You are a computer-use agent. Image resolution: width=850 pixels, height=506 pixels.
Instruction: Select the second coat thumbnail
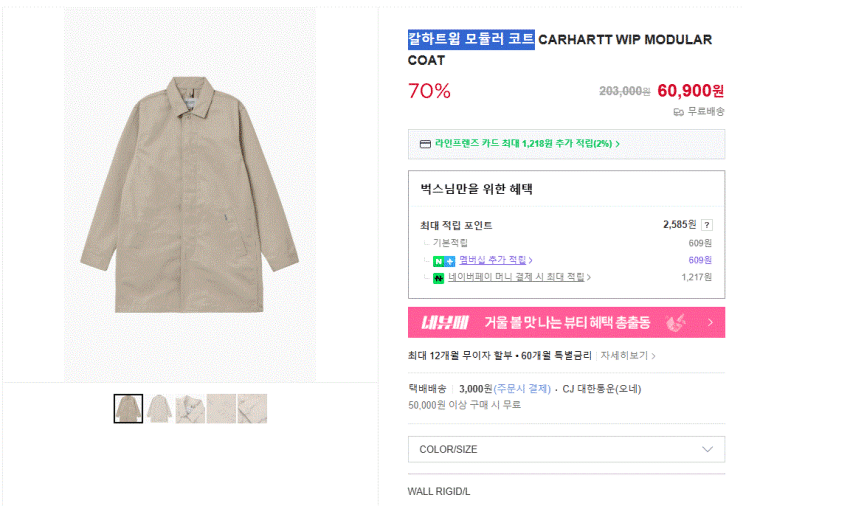[x=159, y=409]
